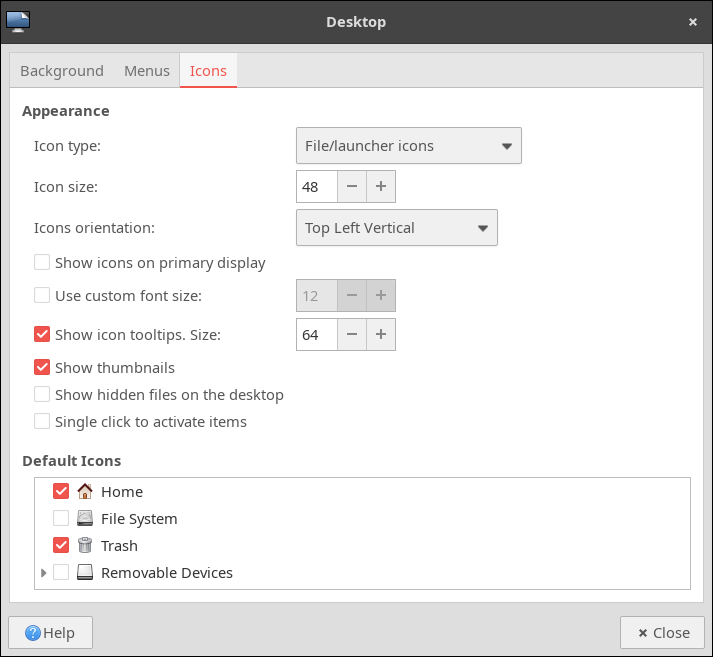Uncheck the Show thumbnails option

[x=42, y=367]
